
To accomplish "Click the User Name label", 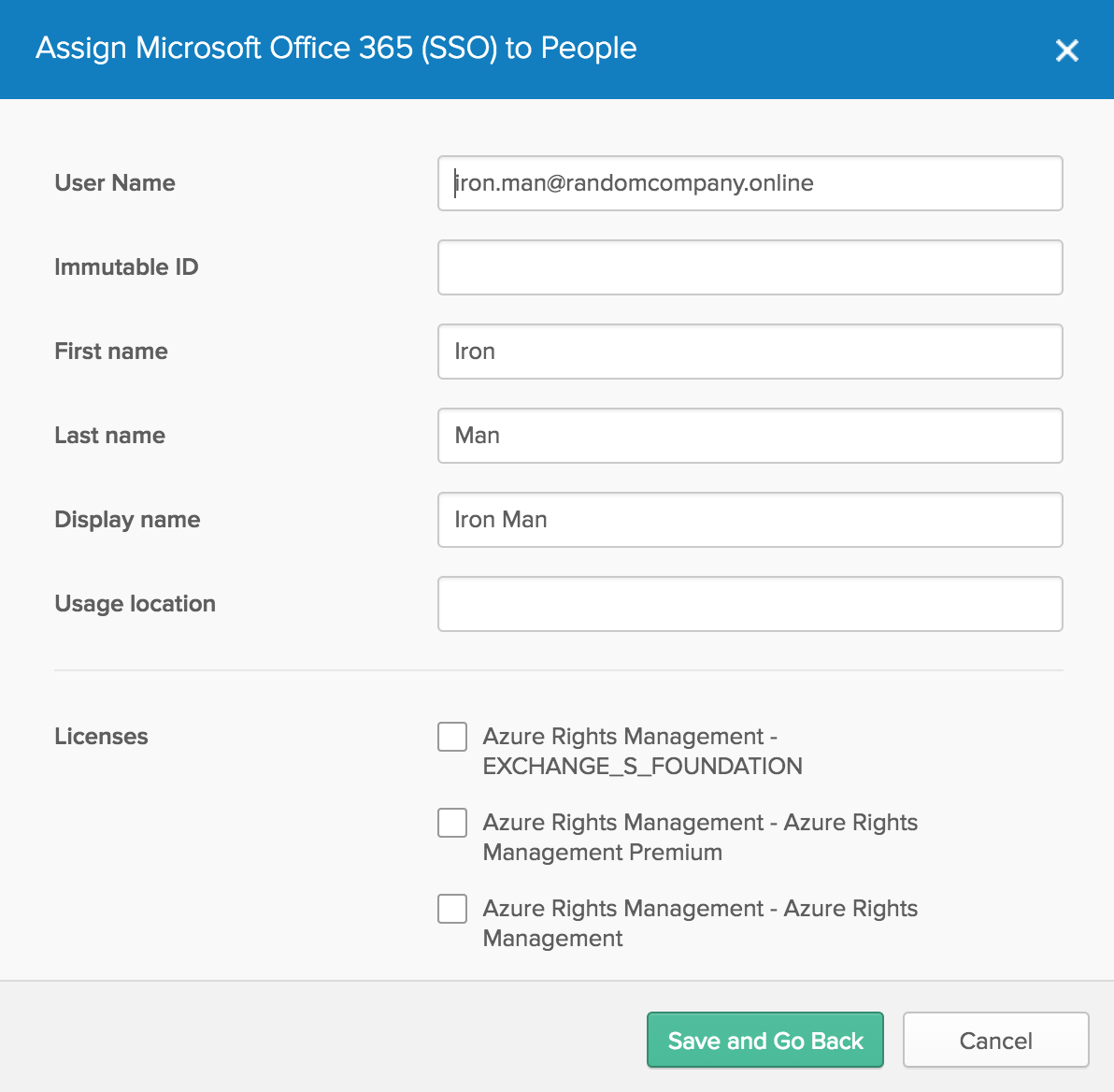I will pyautogui.click(x=115, y=182).
